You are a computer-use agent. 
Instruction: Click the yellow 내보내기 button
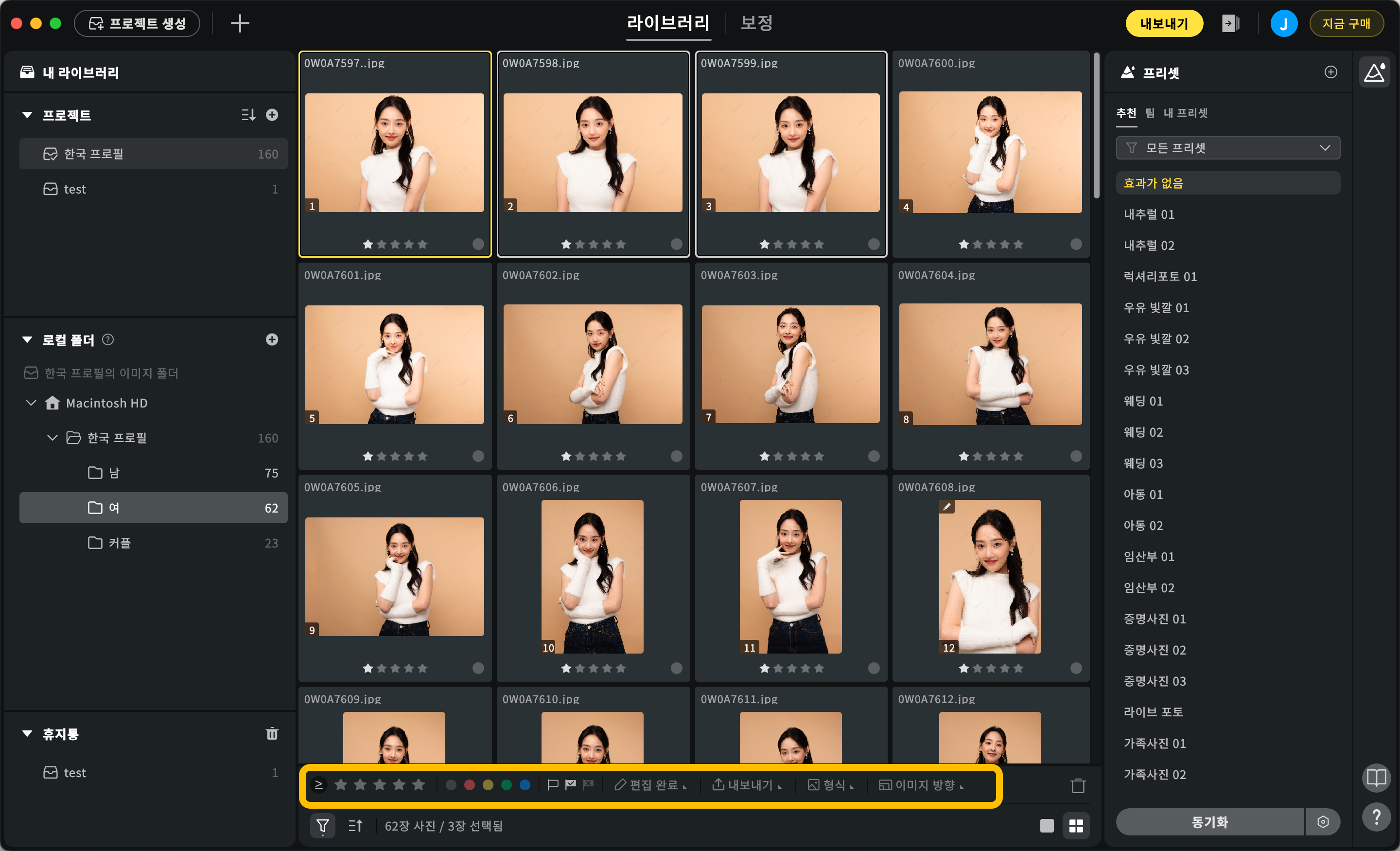point(1164,23)
